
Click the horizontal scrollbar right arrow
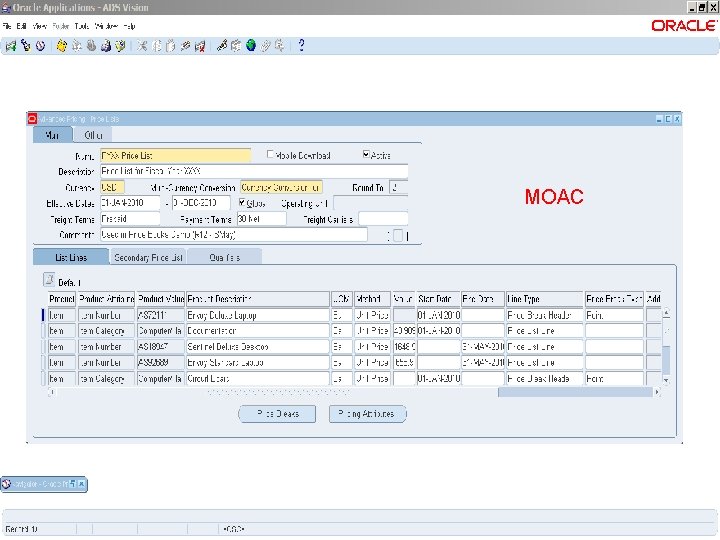coord(657,392)
